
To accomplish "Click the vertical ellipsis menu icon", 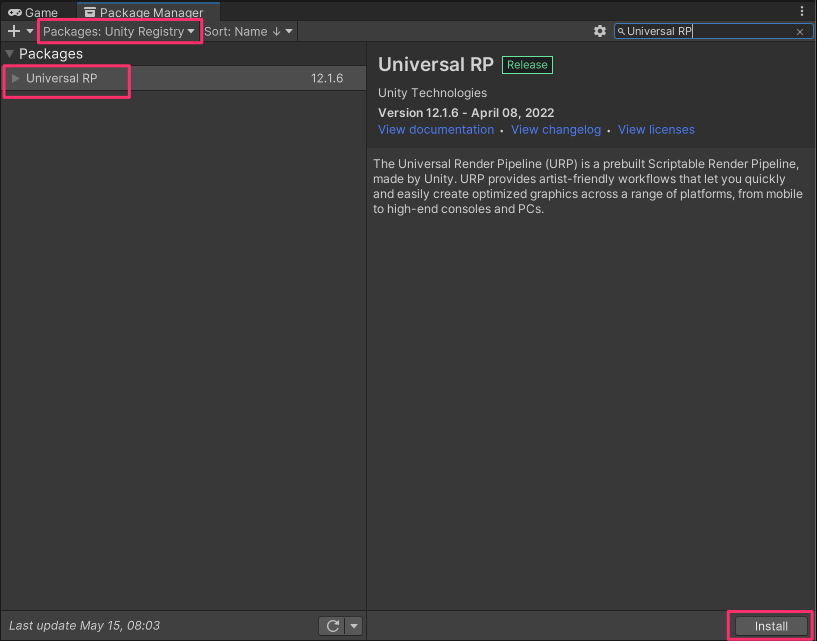I will pos(802,9).
